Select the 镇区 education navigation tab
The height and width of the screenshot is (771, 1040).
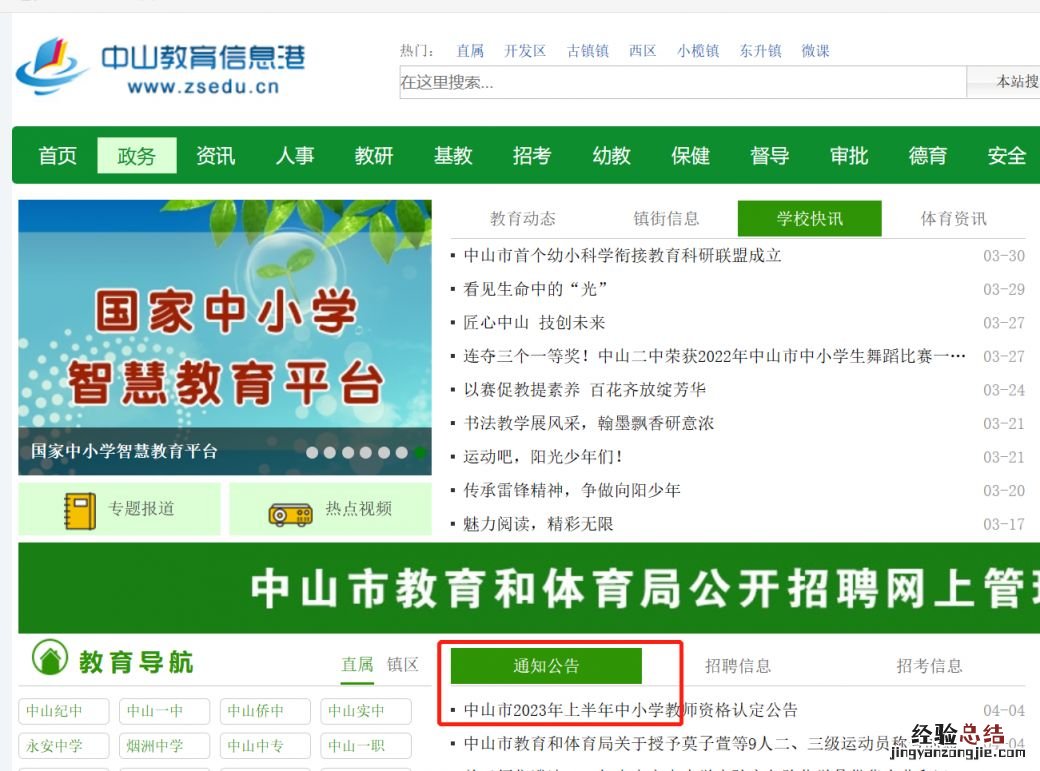click(x=403, y=664)
